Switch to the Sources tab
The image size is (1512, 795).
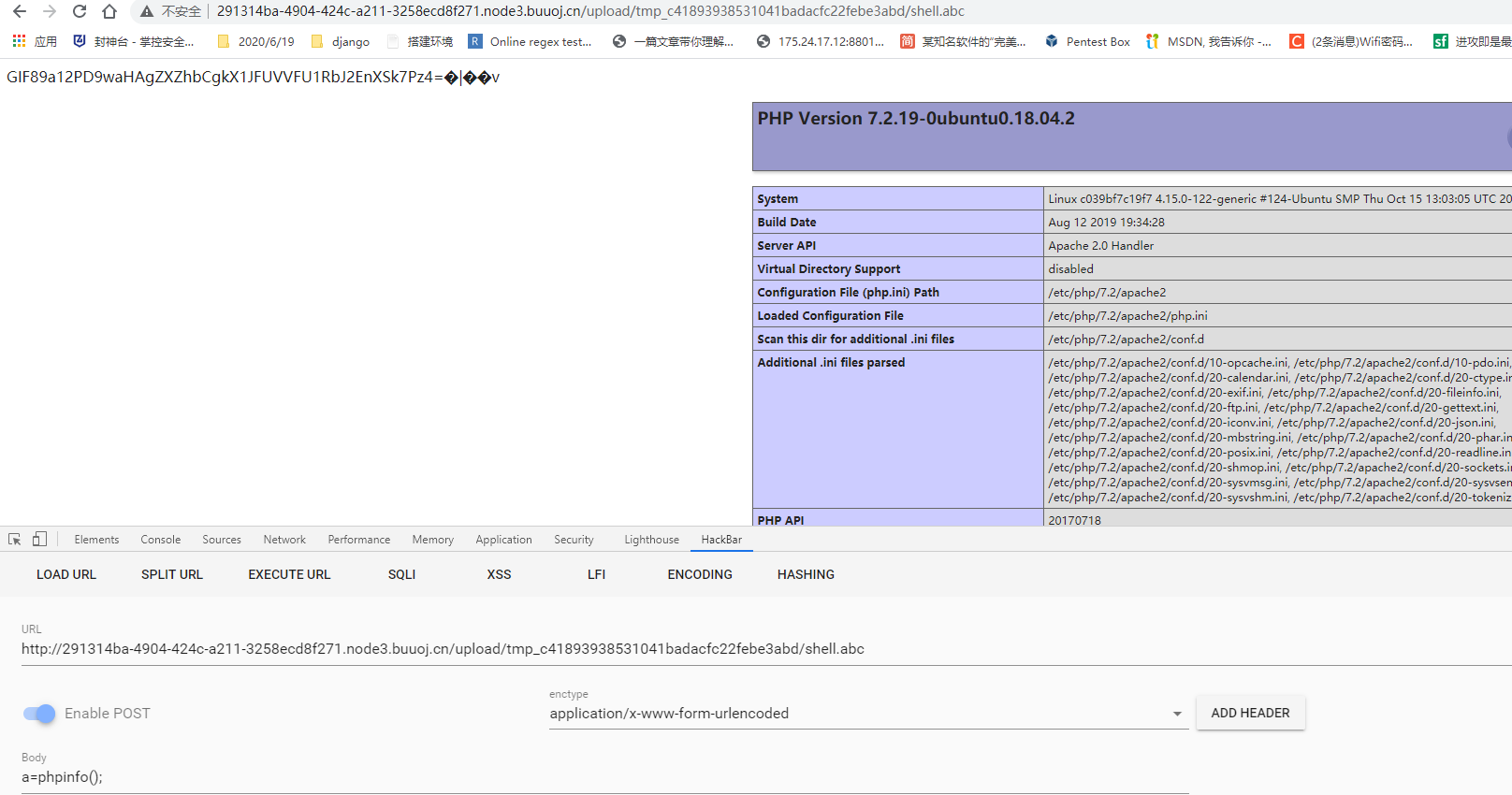222,540
